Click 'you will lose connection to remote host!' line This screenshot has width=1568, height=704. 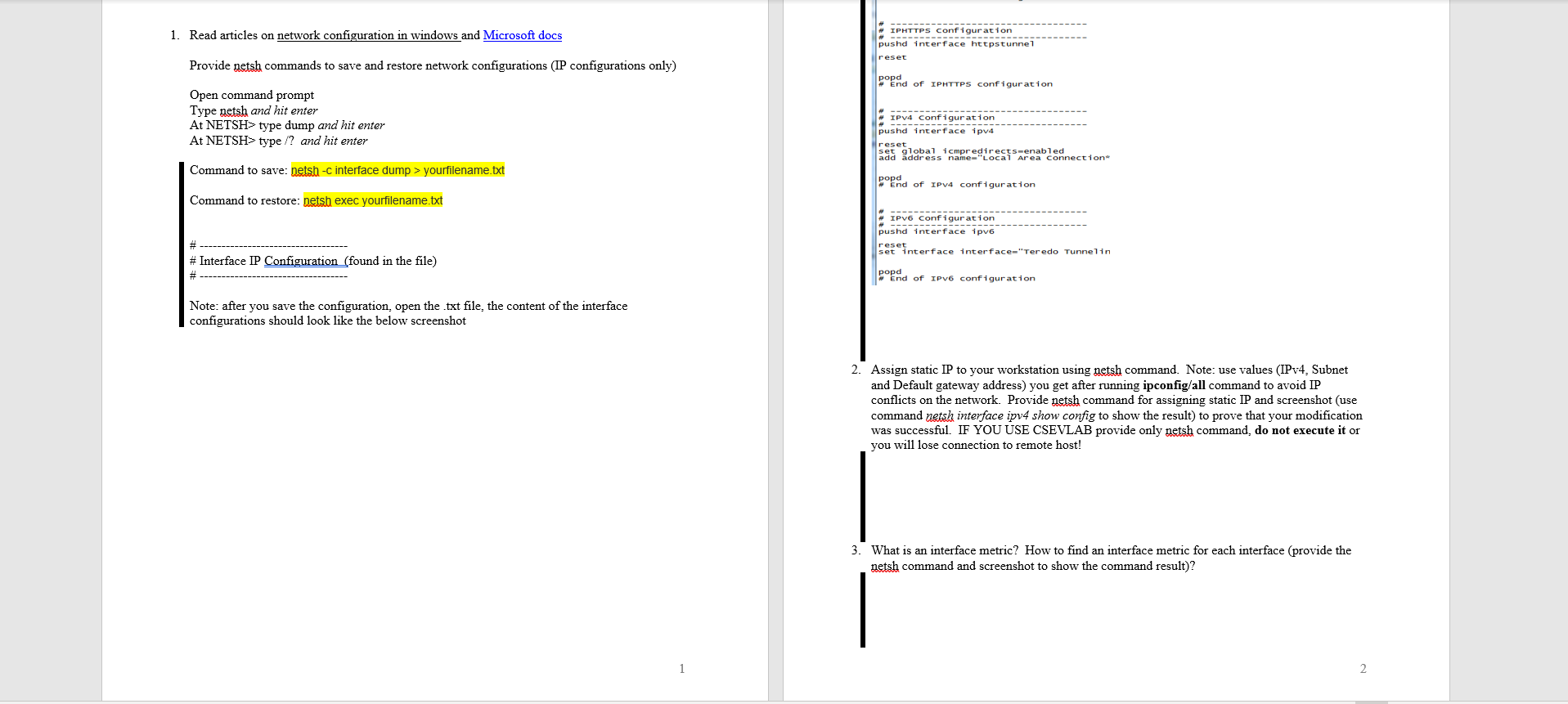click(x=976, y=445)
